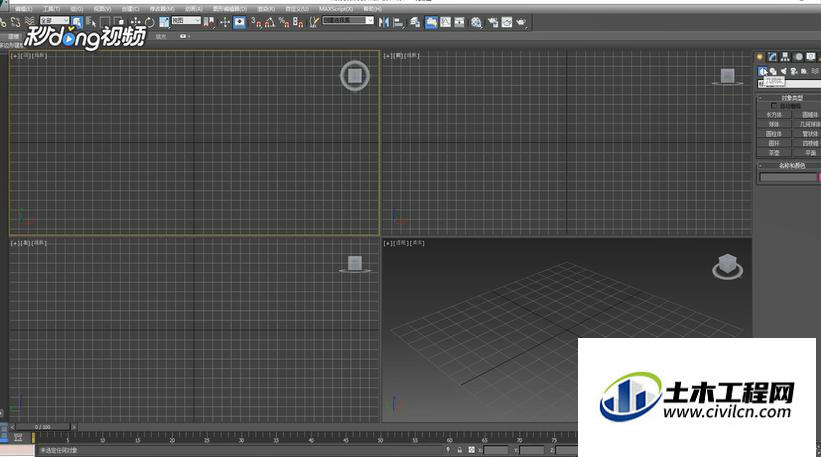
Task: Click the pink object color swatch
Action: point(819,177)
